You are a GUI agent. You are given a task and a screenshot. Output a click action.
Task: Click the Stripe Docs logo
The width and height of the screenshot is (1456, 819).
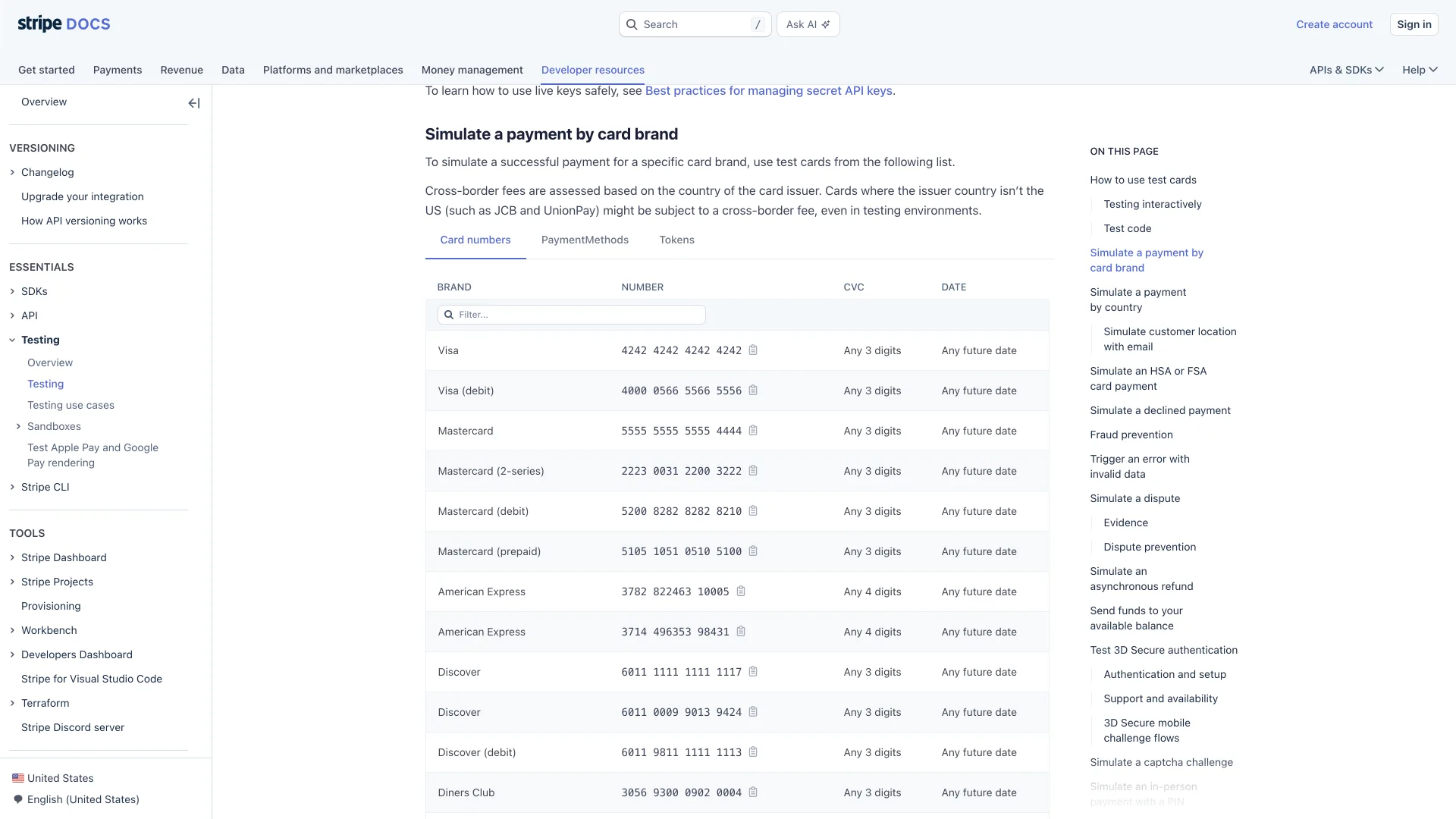64,24
